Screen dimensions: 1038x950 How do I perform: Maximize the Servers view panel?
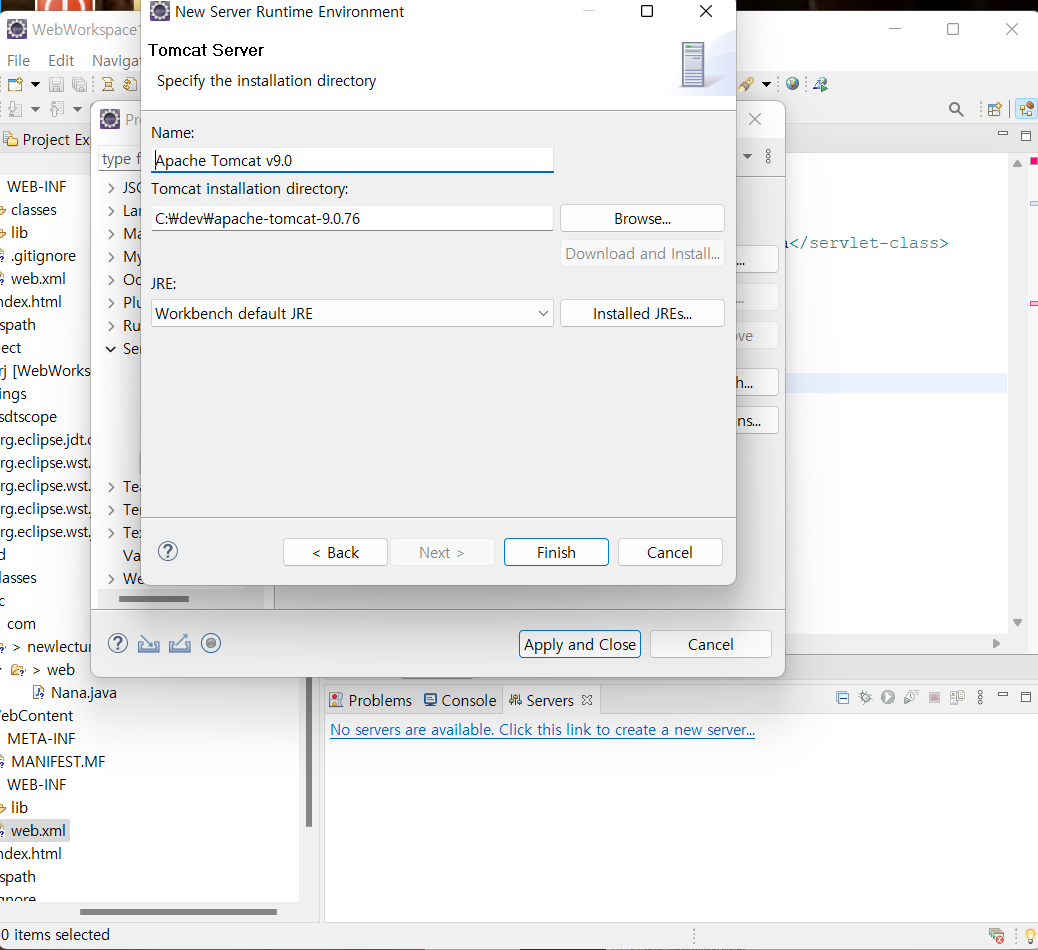(x=1026, y=696)
